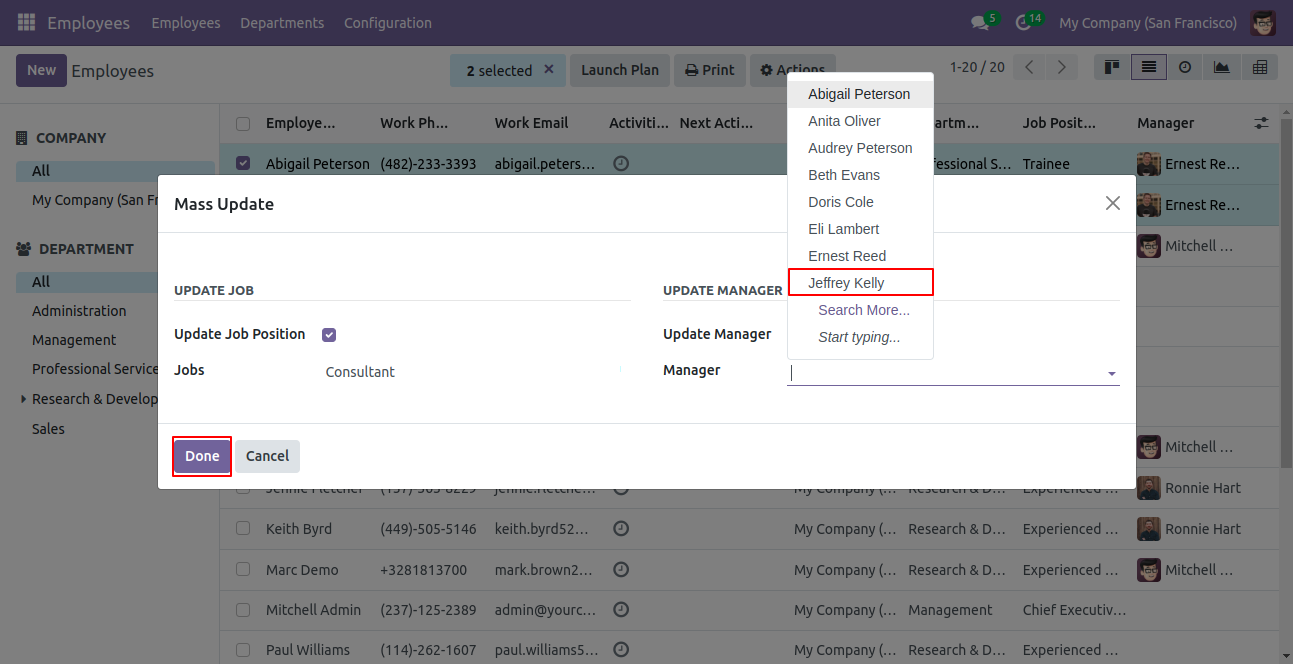Choose Doris Cole from manager list
This screenshot has height=664, width=1293.
(x=860, y=202)
